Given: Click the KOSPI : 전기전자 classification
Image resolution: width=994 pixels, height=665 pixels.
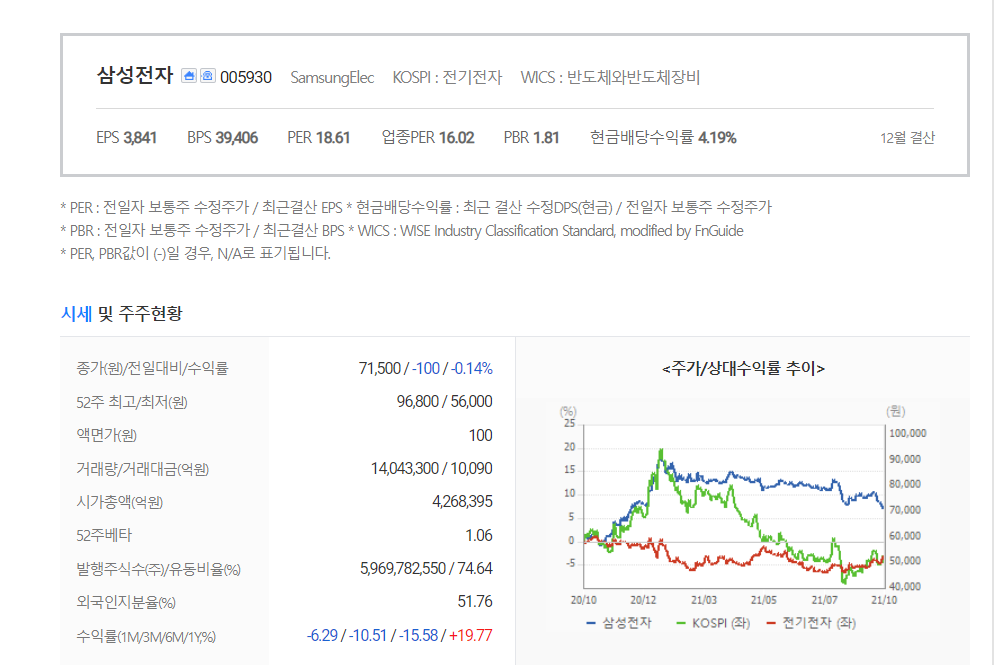Looking at the screenshot, I should [447, 77].
